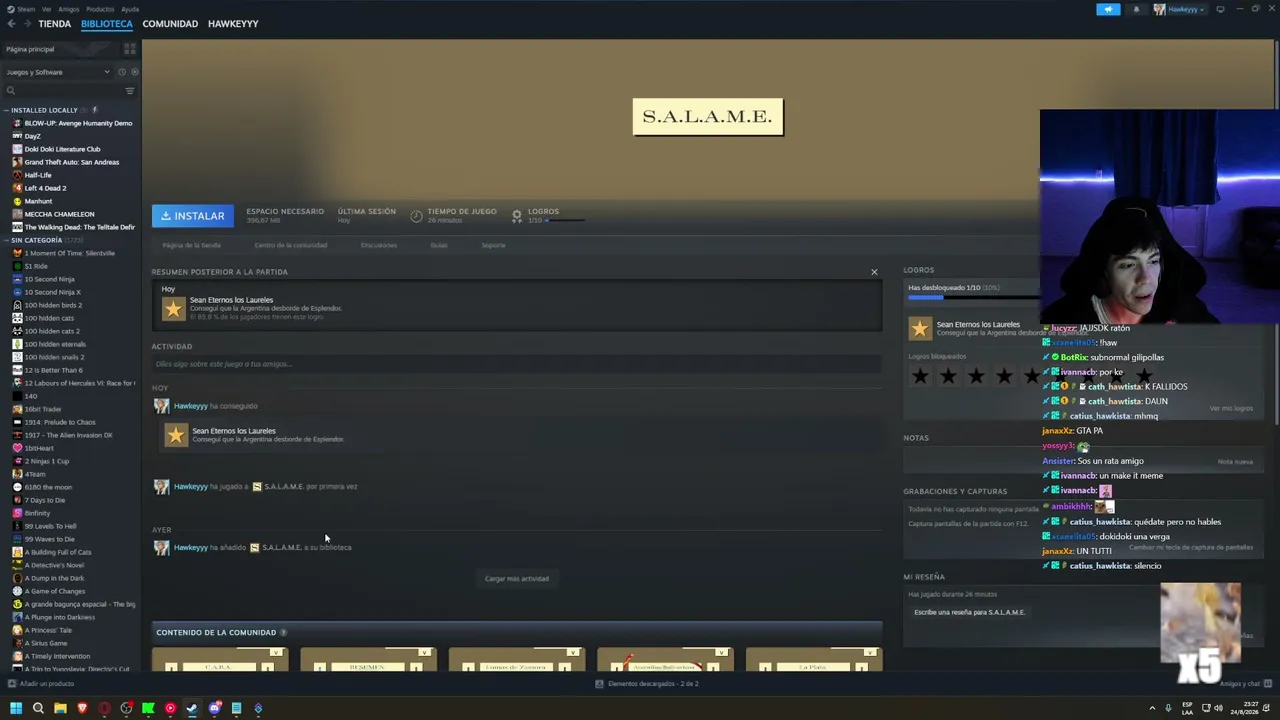The image size is (1280, 720).
Task: Open the Discusiones link
Action: (x=379, y=245)
